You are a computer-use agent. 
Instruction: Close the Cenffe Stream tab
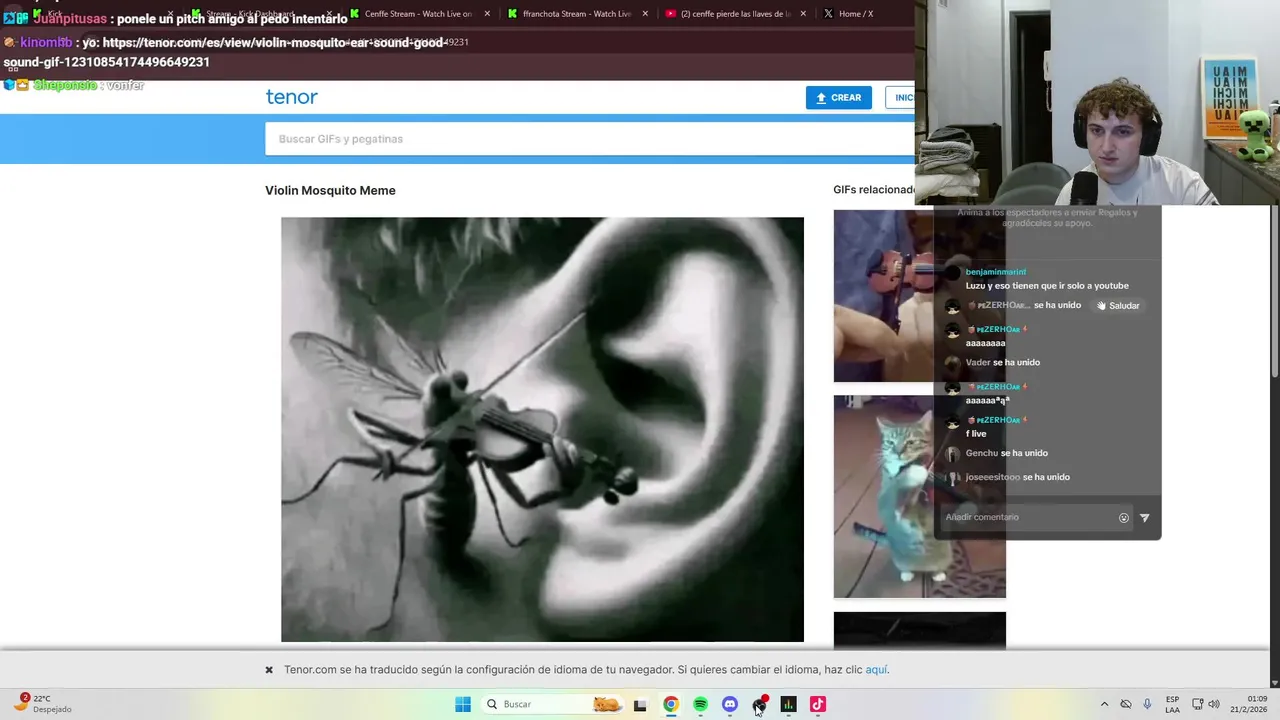[x=487, y=14]
